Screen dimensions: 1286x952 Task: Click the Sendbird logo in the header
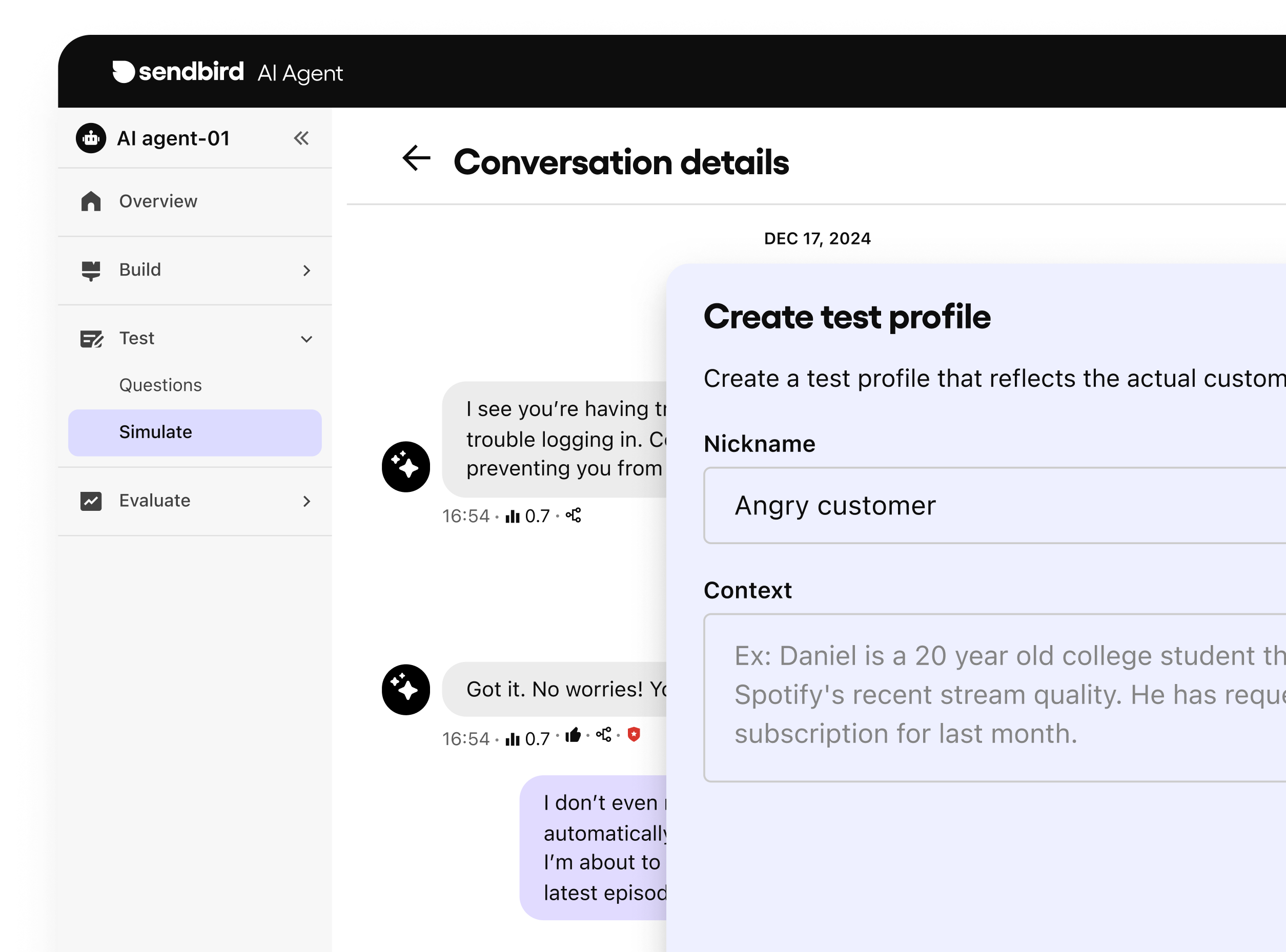point(179,72)
